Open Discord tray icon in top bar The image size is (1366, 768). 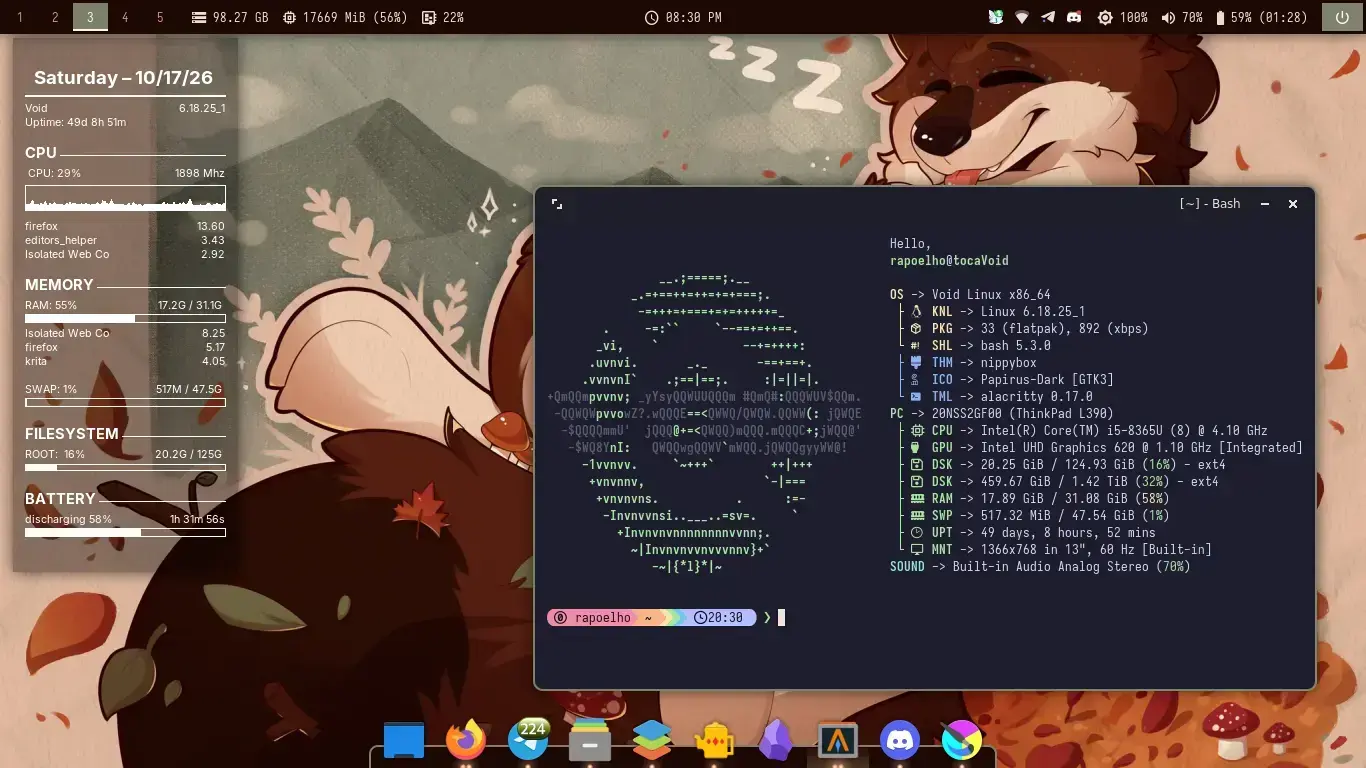[1074, 18]
